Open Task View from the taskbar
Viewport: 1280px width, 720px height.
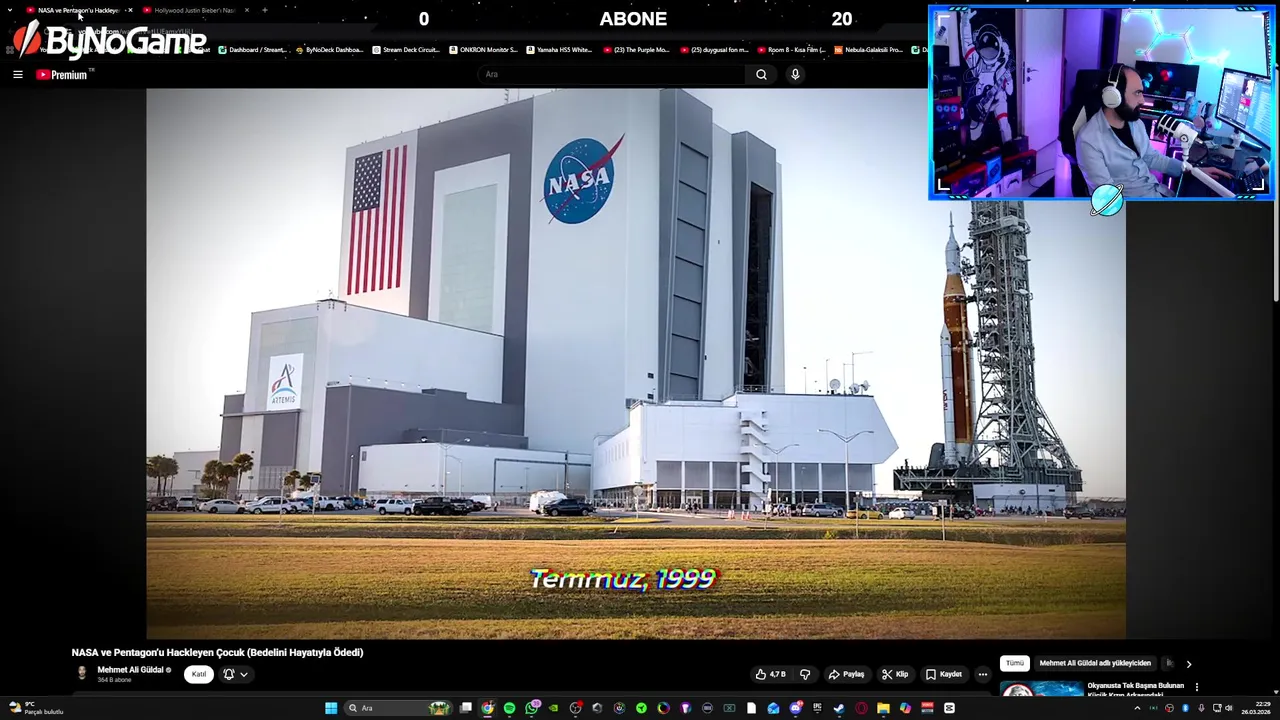[x=465, y=708]
